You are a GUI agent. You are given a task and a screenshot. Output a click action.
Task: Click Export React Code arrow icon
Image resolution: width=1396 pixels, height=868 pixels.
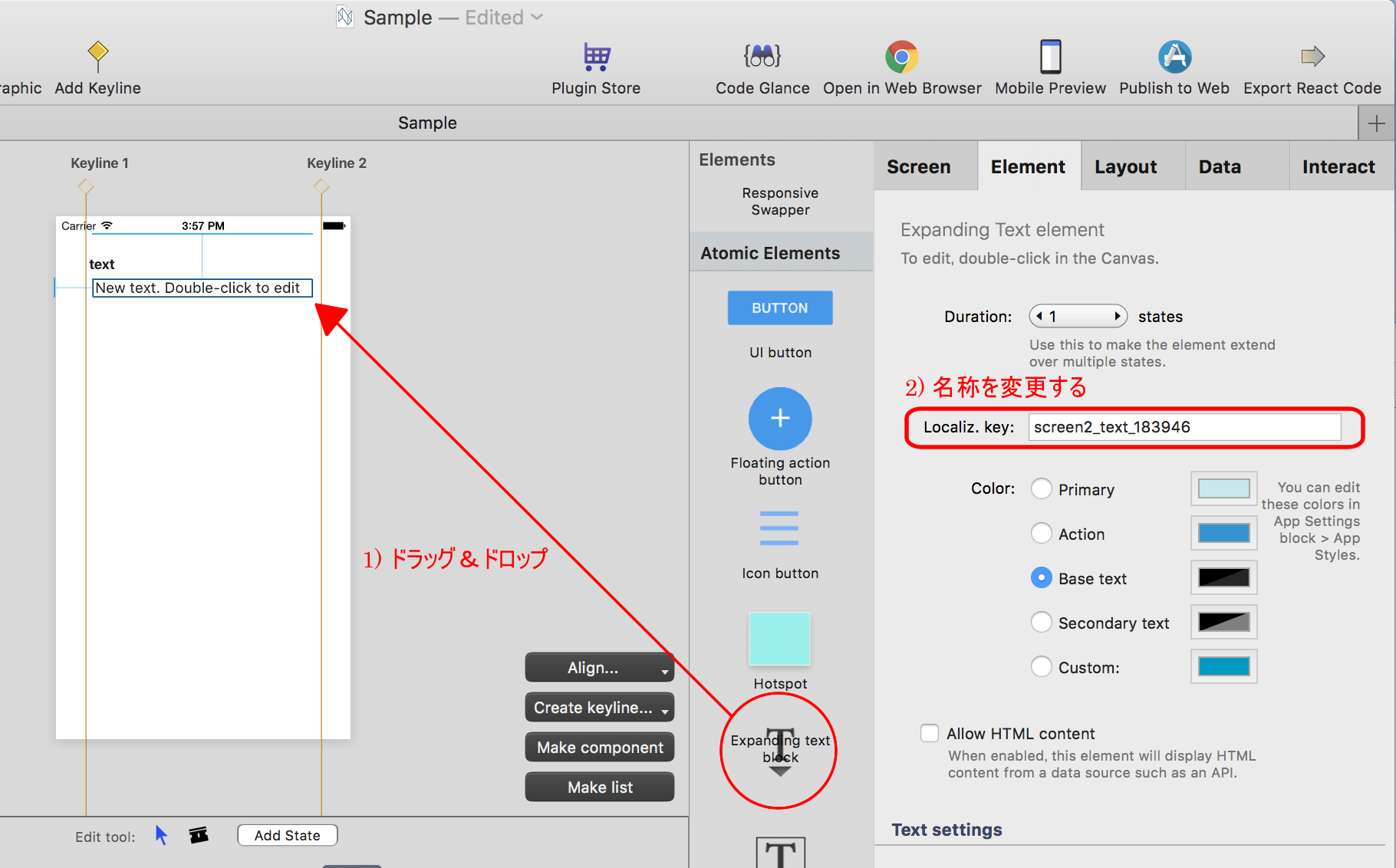pyautogui.click(x=1312, y=57)
